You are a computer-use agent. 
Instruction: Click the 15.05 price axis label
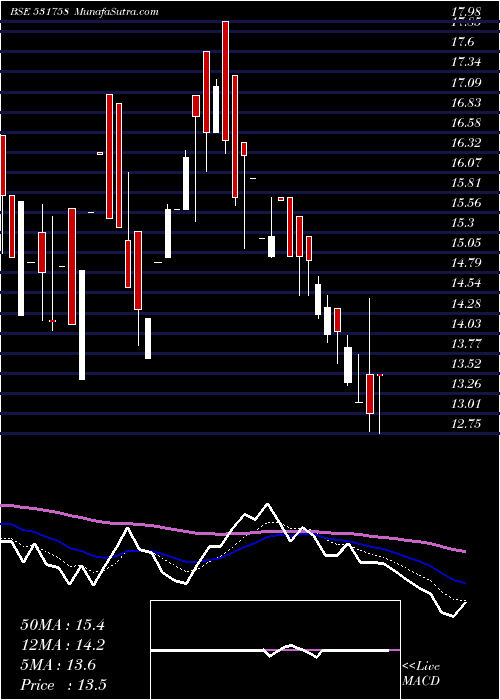pos(467,243)
